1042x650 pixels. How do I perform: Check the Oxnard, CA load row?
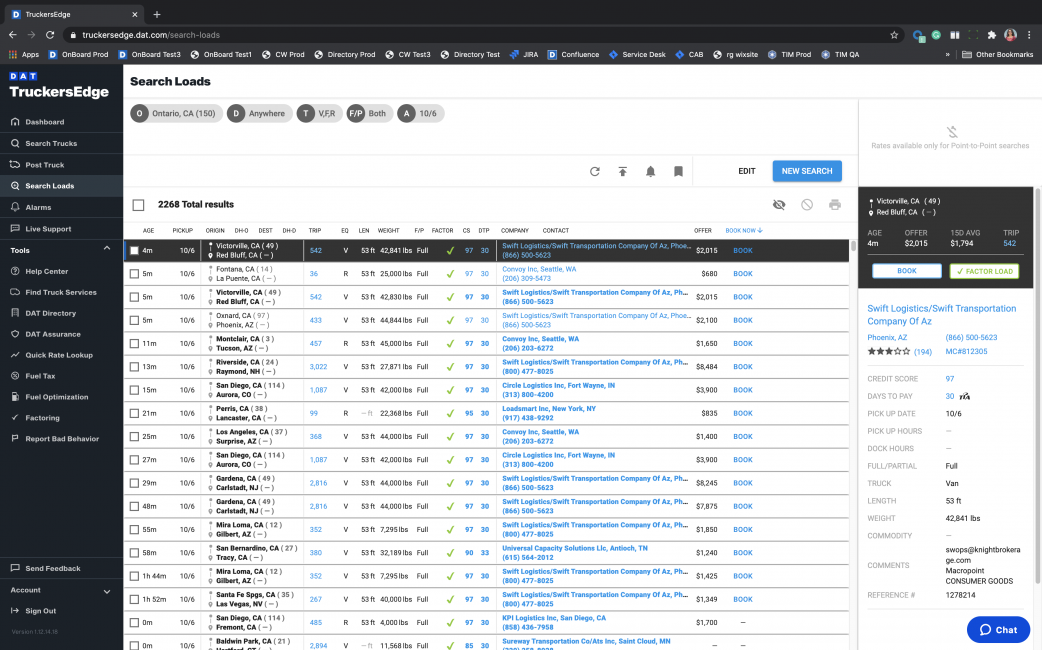click(134, 320)
